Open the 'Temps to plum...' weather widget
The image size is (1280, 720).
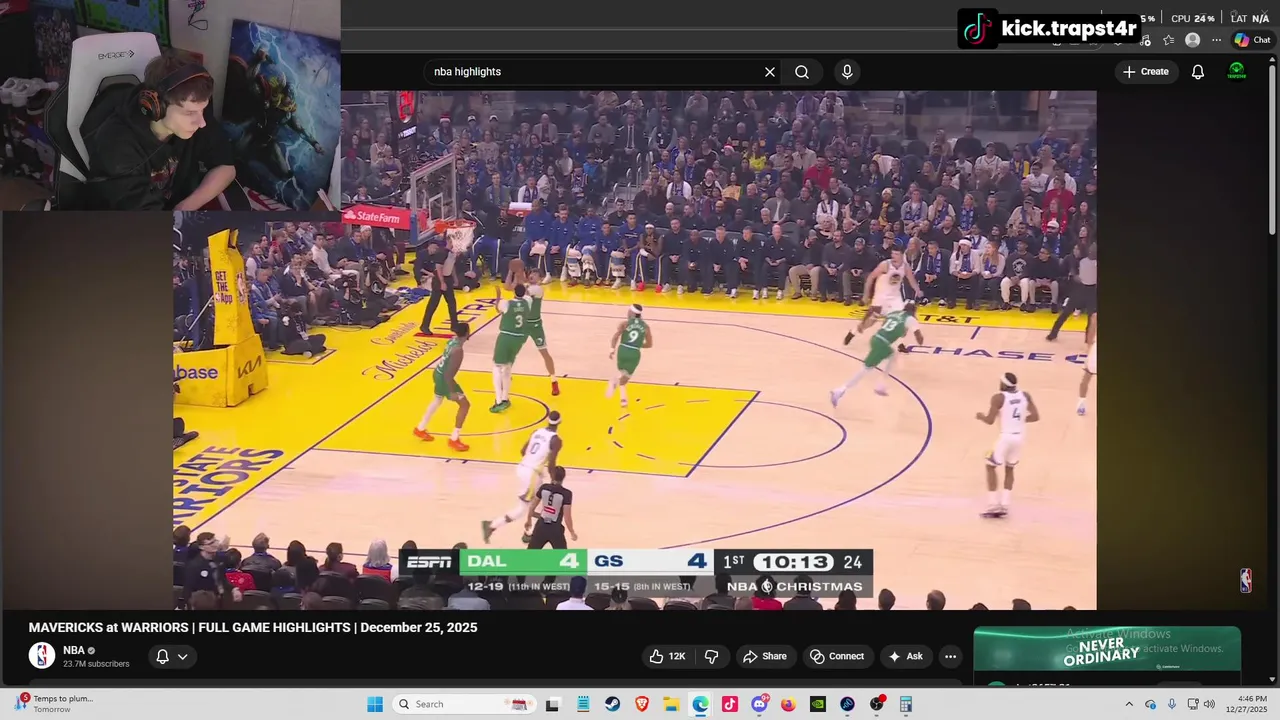pos(55,704)
